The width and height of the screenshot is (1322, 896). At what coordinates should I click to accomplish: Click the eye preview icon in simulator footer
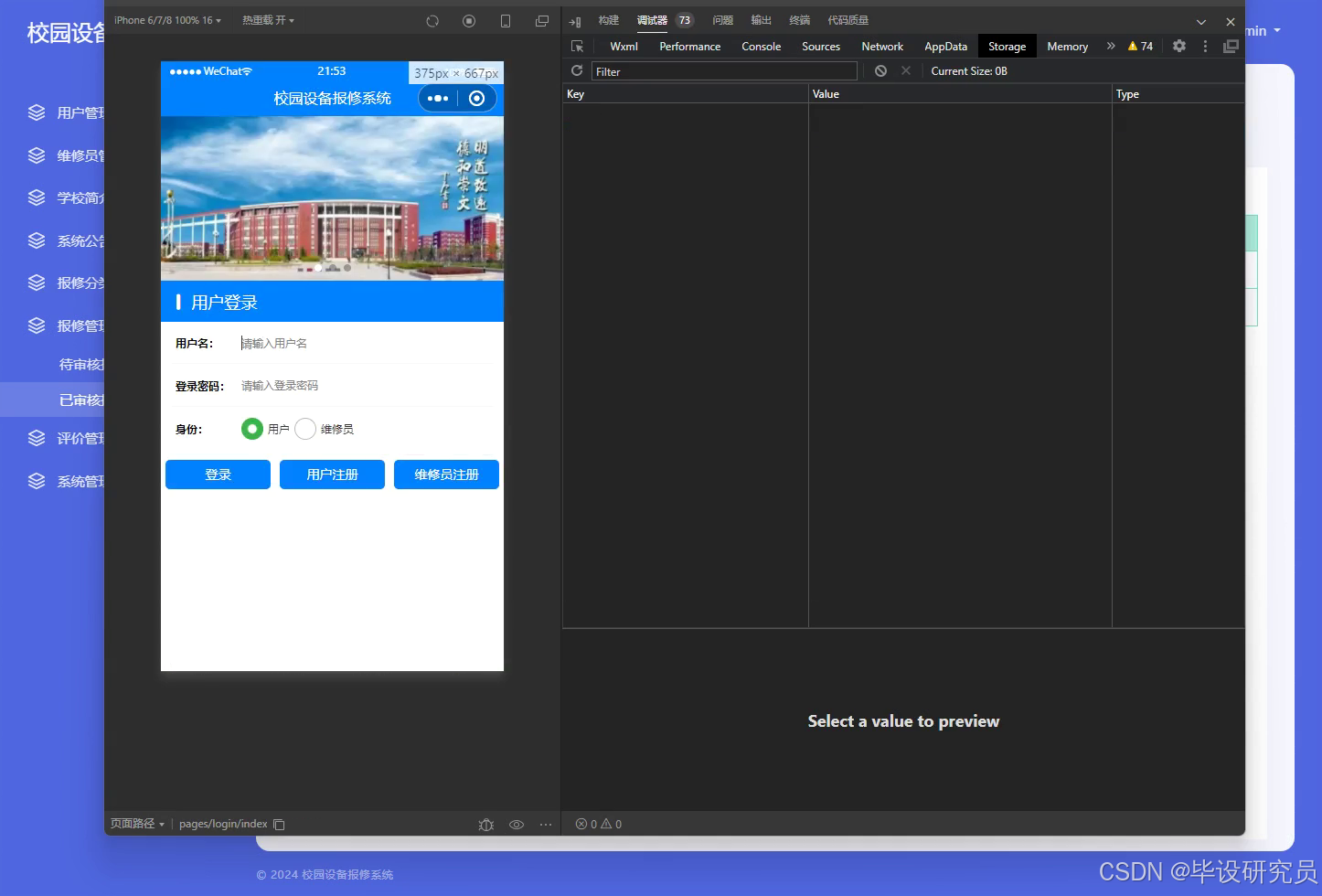tap(517, 825)
